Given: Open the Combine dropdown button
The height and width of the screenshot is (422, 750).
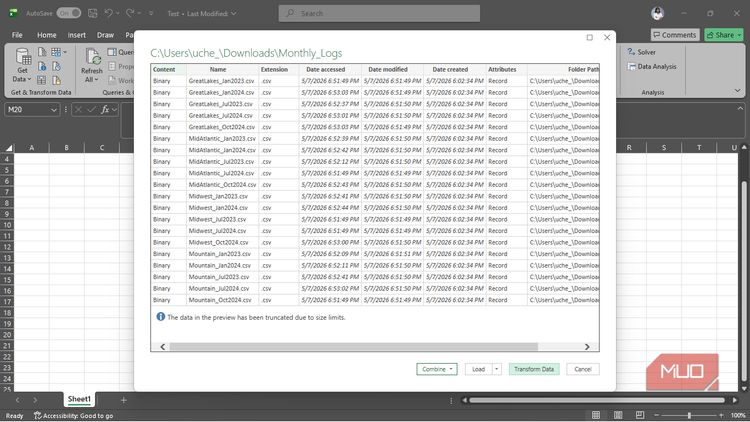Looking at the screenshot, I should click(x=437, y=369).
